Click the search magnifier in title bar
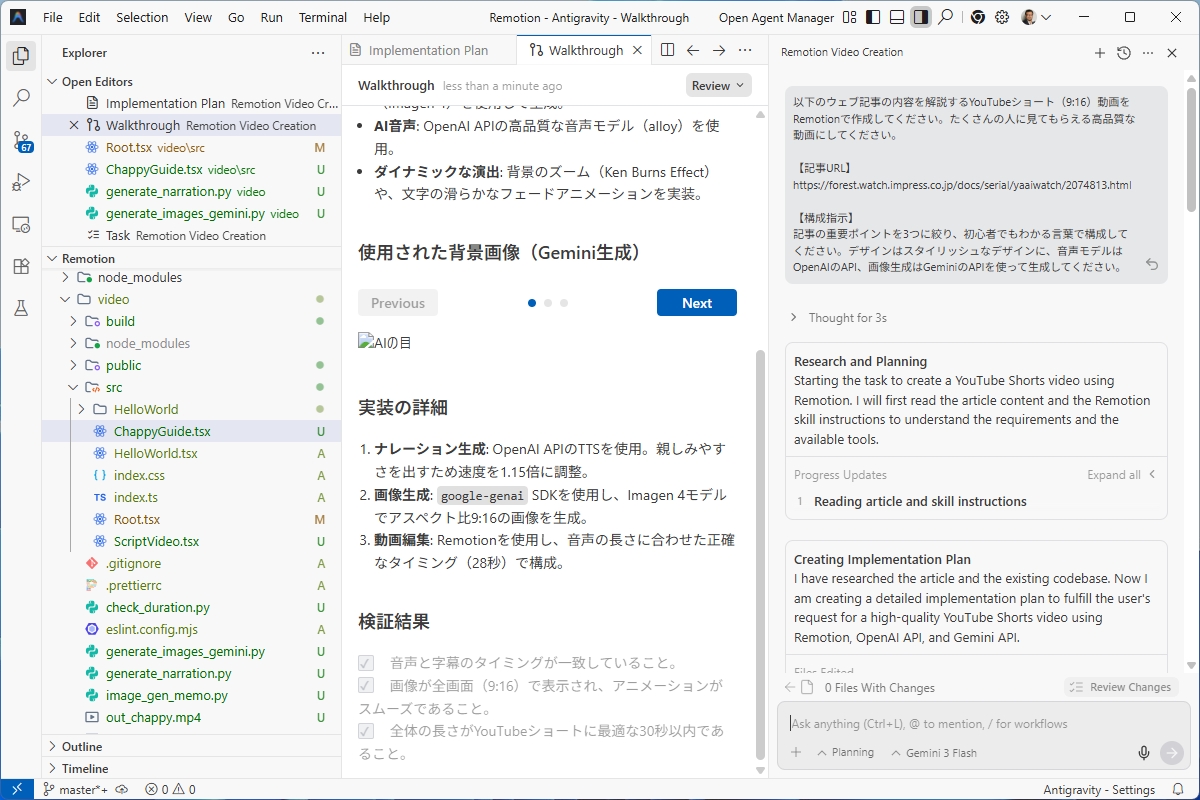The image size is (1200, 800). click(x=945, y=18)
